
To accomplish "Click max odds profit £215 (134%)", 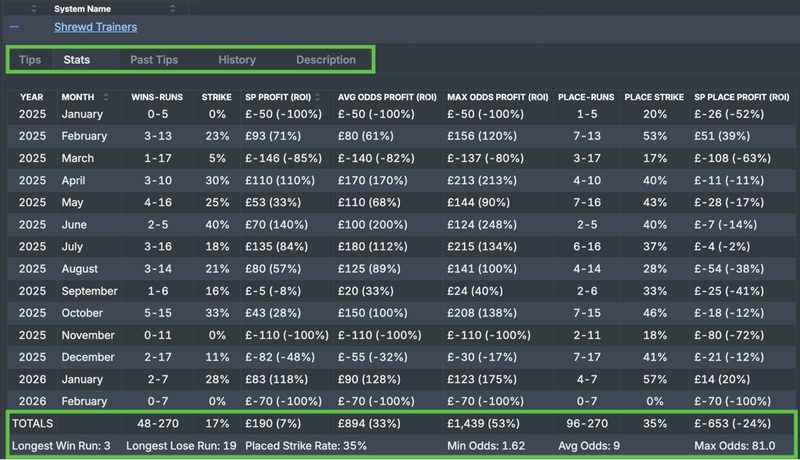I will pos(482,247).
